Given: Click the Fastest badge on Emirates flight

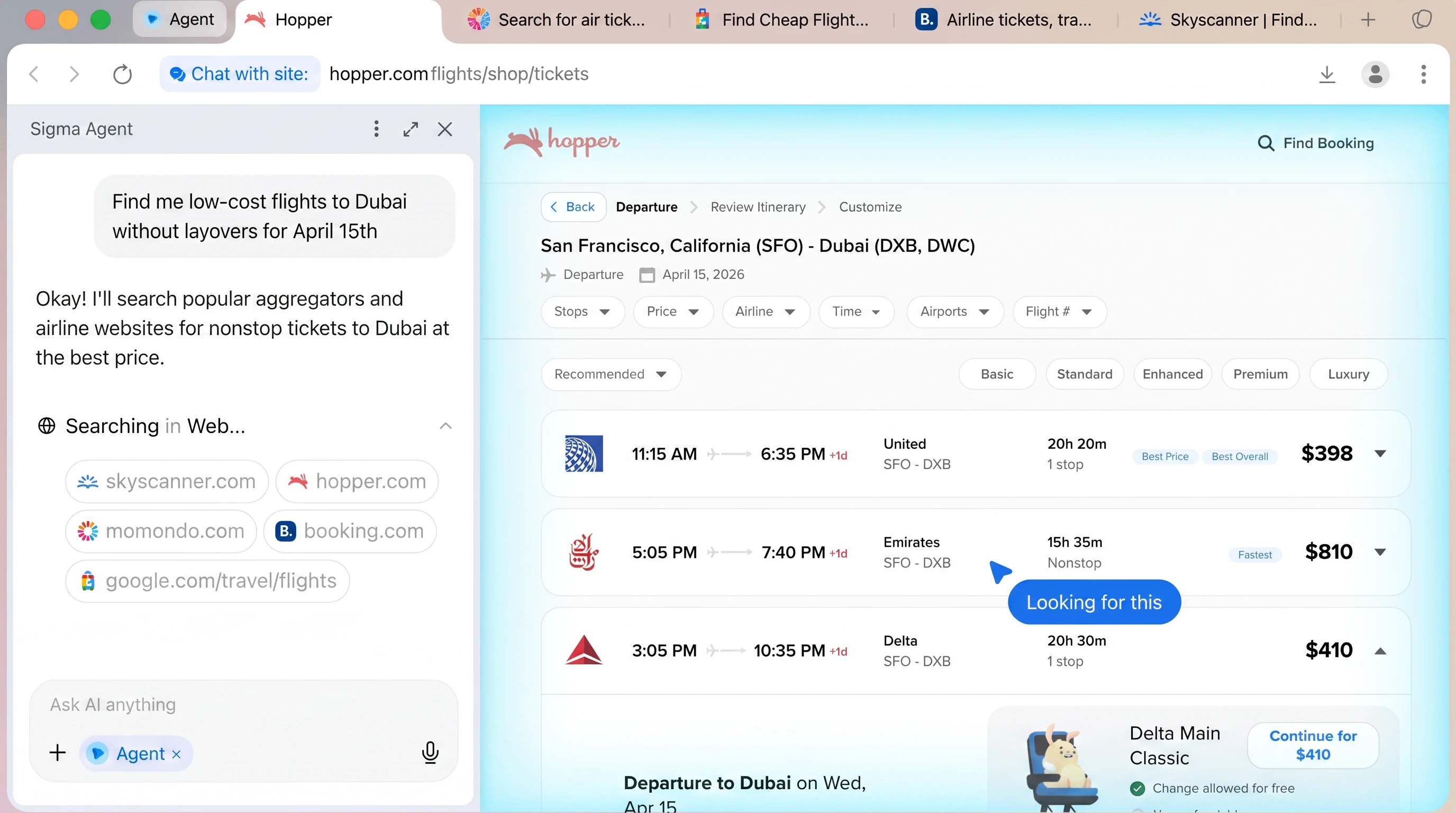Looking at the screenshot, I should 1254,555.
